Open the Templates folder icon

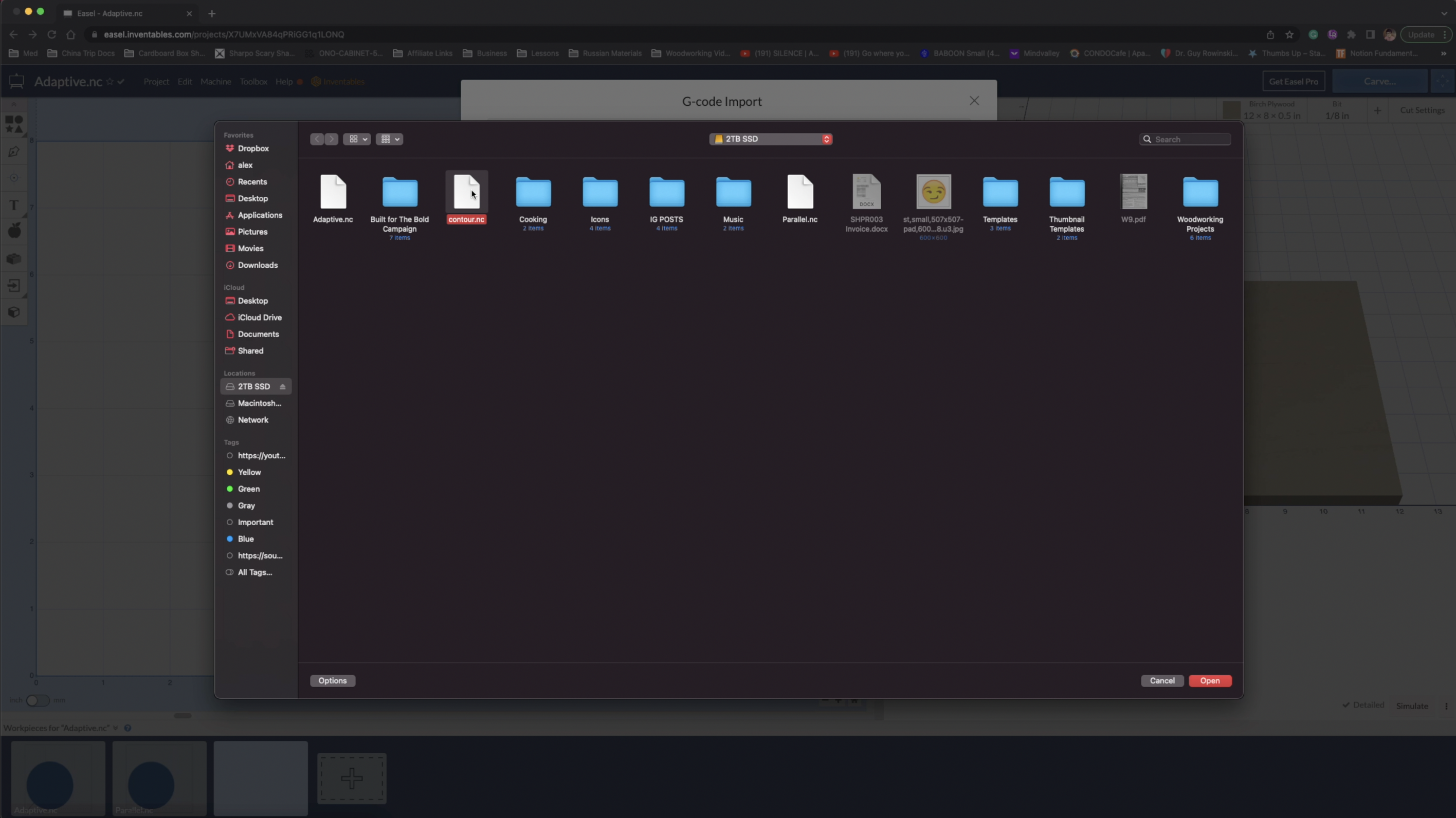(x=1000, y=193)
